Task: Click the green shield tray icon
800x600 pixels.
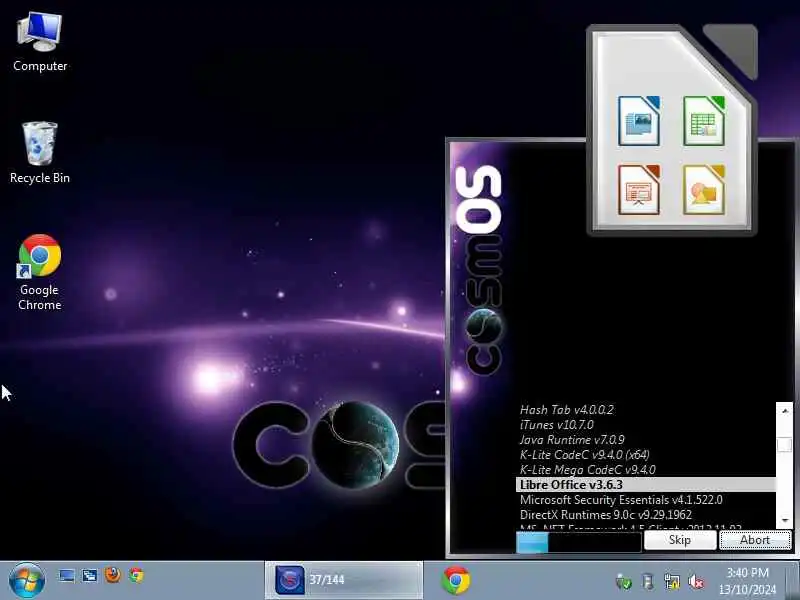Action: [623, 582]
